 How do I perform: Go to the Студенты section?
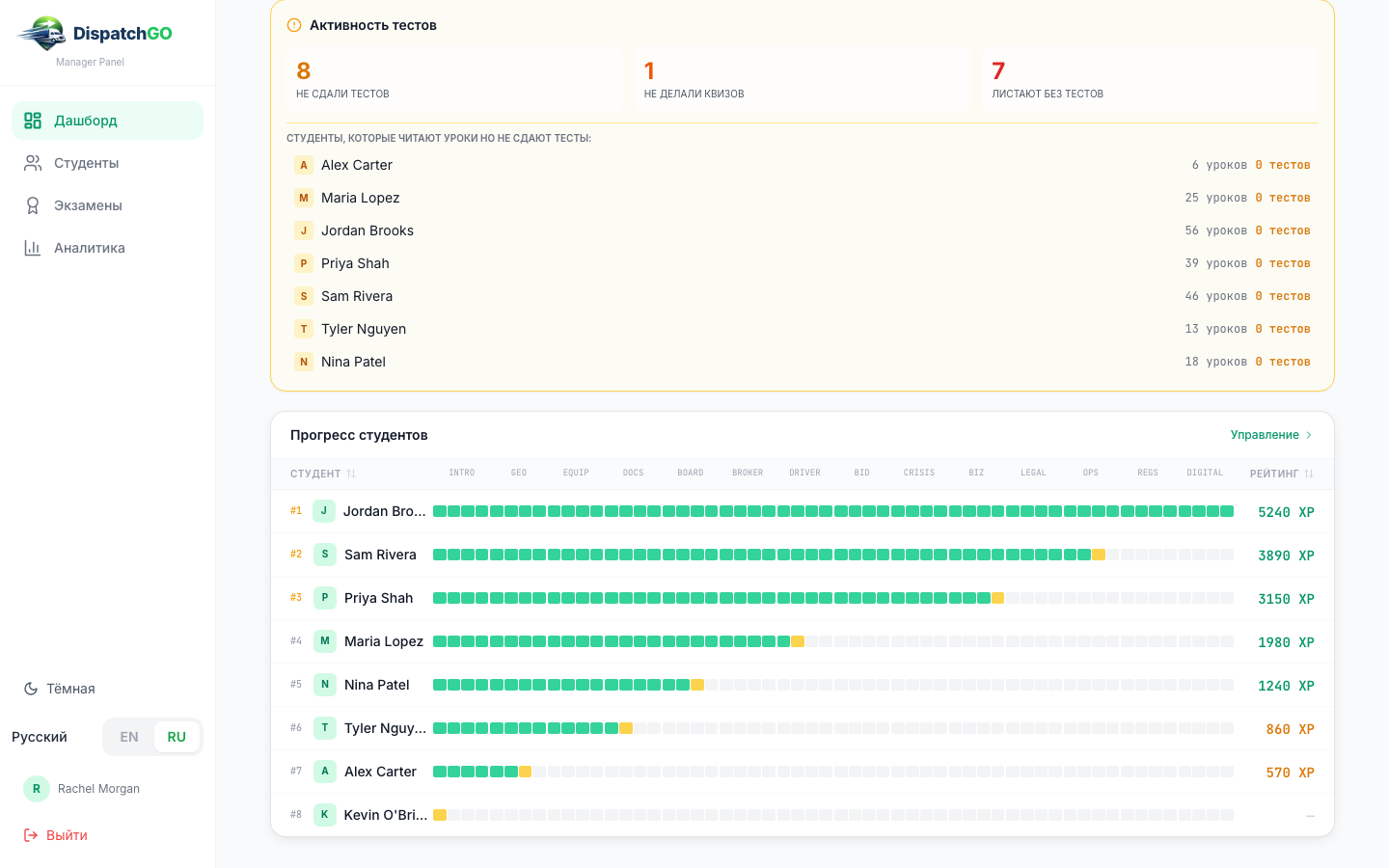coord(107,163)
